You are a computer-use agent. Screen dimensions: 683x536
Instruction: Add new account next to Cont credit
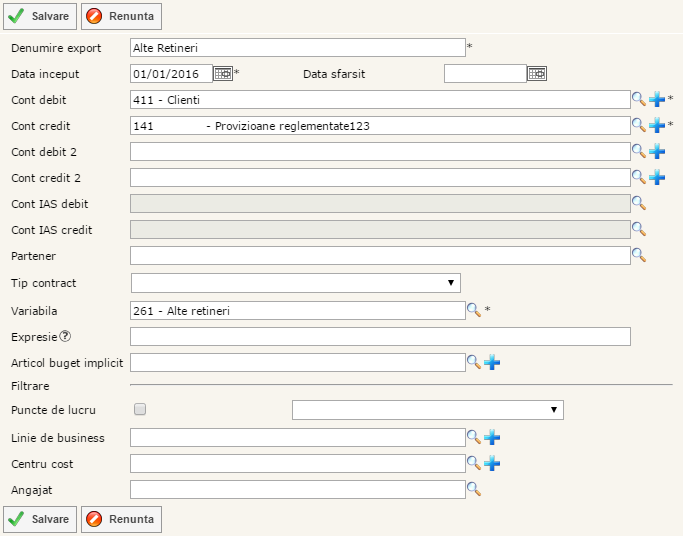pos(657,125)
